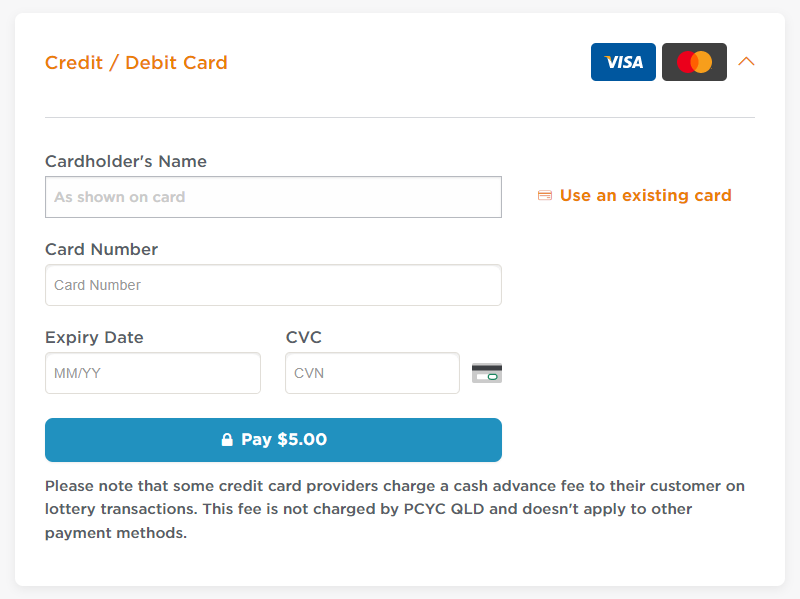Click the orange Visa brand badge
Image resolution: width=800 pixels, height=599 pixels.
623,62
